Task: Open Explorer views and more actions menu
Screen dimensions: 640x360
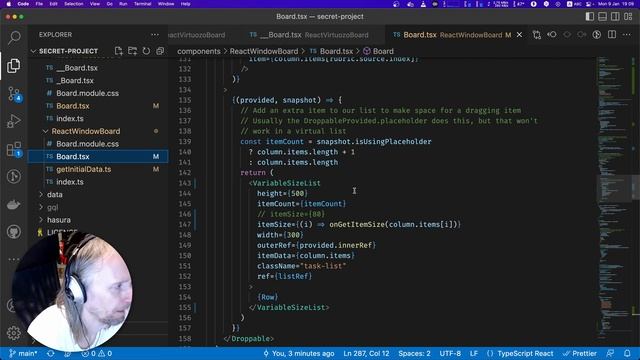Action: pyautogui.click(x=155, y=35)
